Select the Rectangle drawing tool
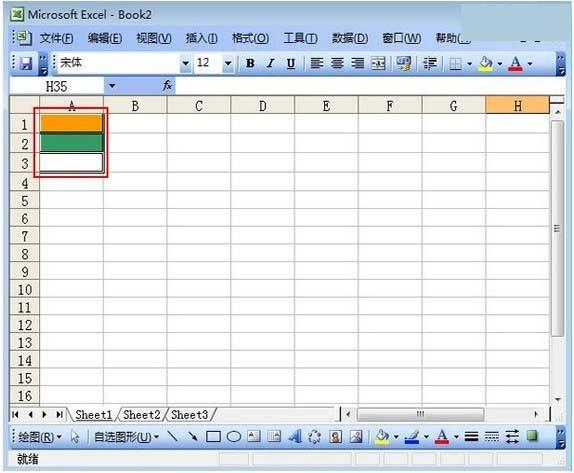The width and height of the screenshot is (574, 473). click(x=213, y=436)
